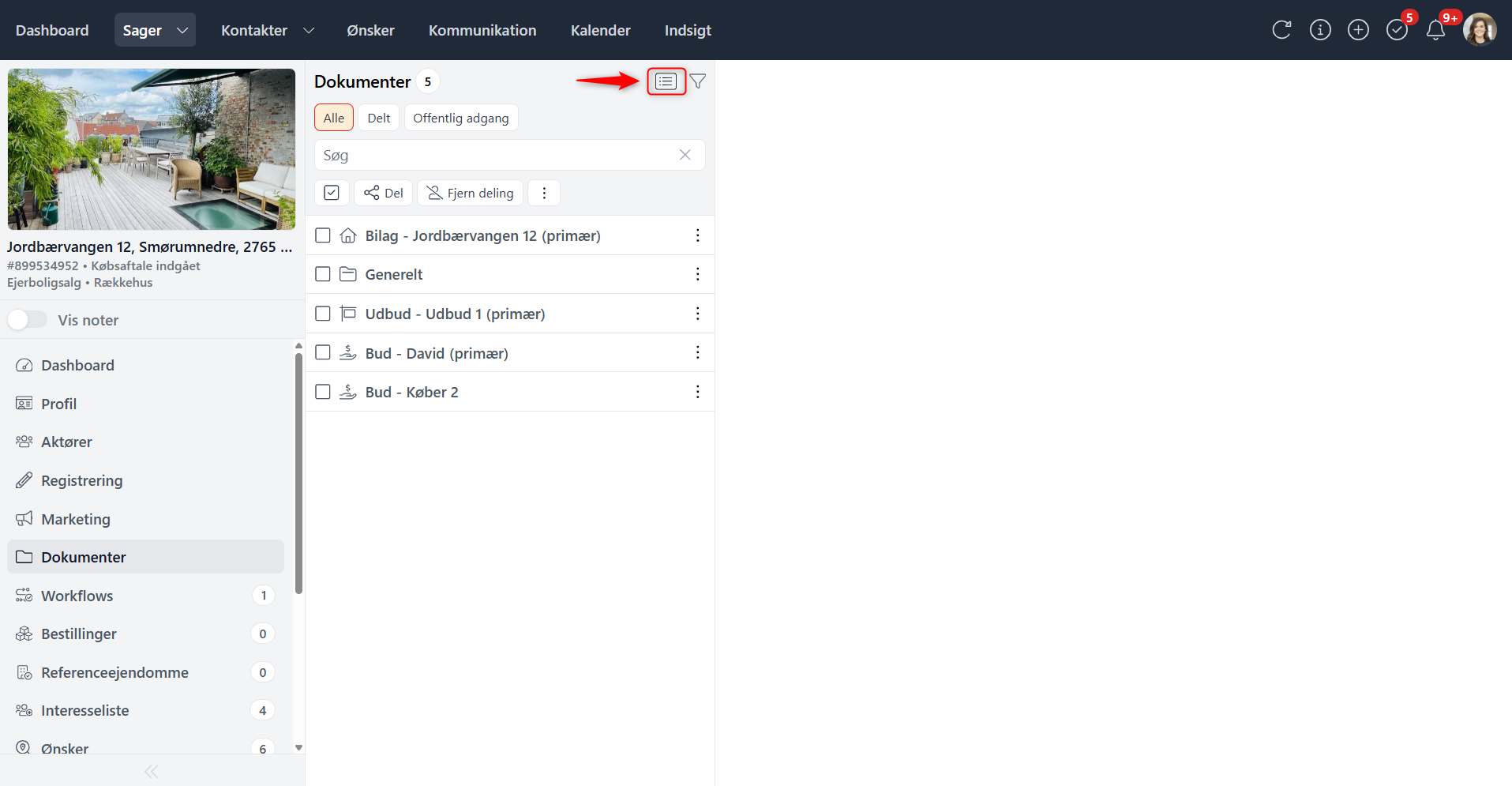1512x786 pixels.
Task: Tick the checkbox for Udbud - Udbud 1
Action: pos(323,314)
